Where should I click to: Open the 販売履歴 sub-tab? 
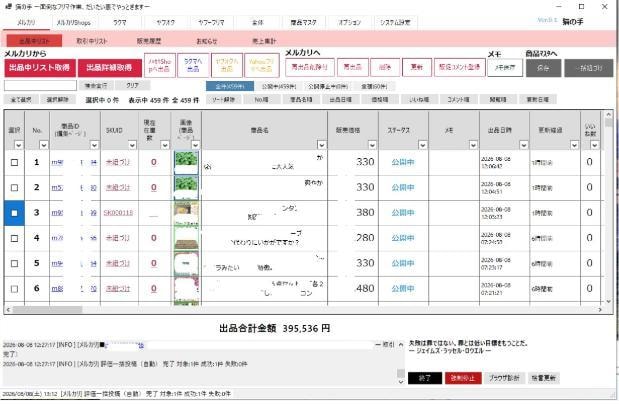(x=149, y=41)
